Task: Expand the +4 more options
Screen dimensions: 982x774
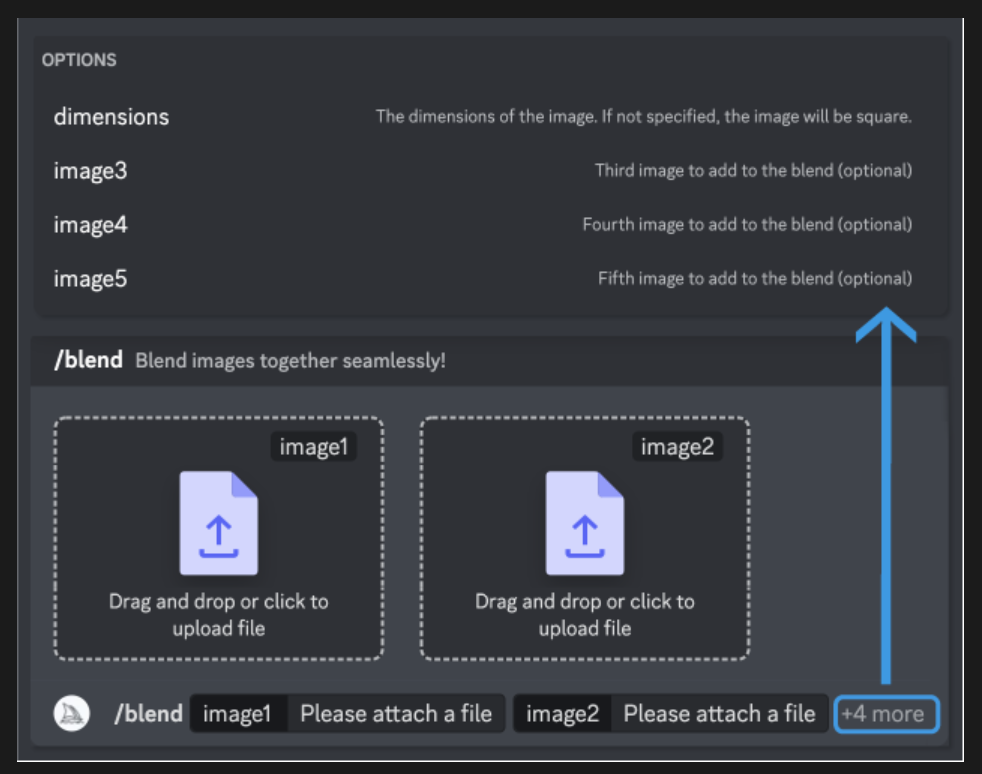Action: (x=886, y=714)
